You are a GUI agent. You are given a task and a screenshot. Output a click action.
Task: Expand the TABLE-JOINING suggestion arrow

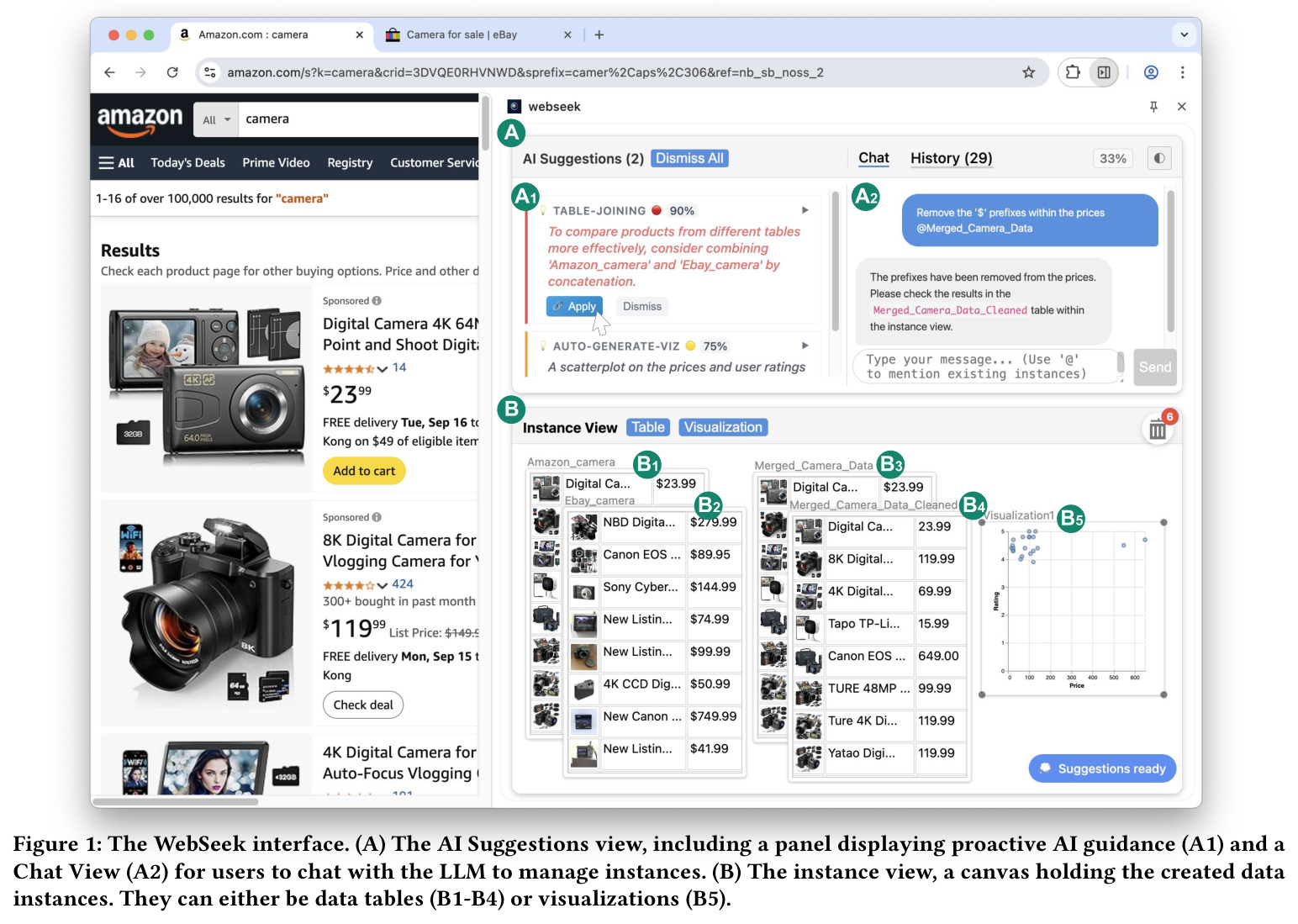pyautogui.click(x=805, y=210)
